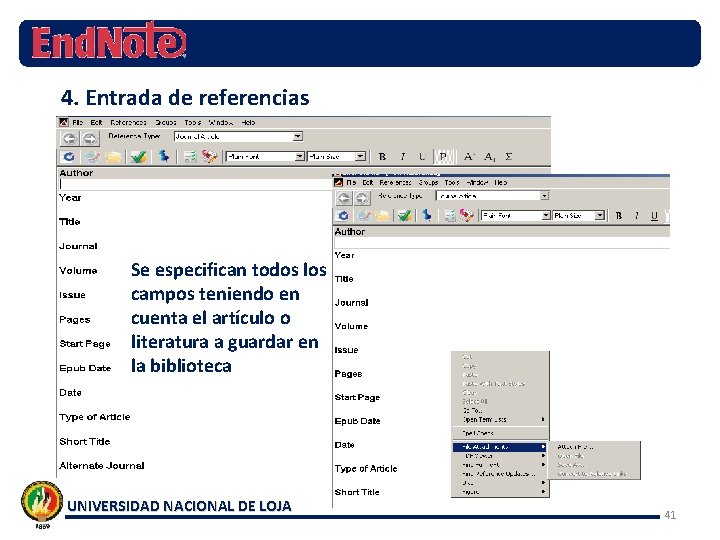Toggle Italic in the left window toolbar
This screenshot has width=720, height=540.
pos(403,157)
